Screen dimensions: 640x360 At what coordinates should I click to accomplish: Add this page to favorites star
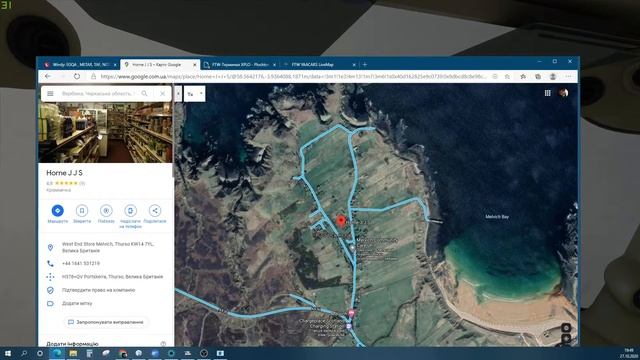click(x=507, y=76)
